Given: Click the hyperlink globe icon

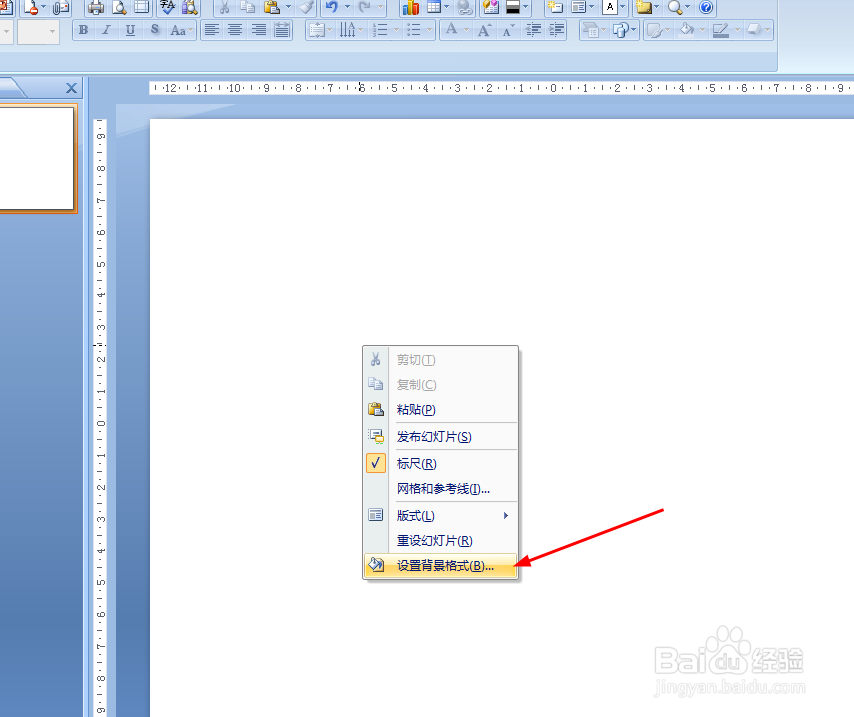Looking at the screenshot, I should 465,7.
